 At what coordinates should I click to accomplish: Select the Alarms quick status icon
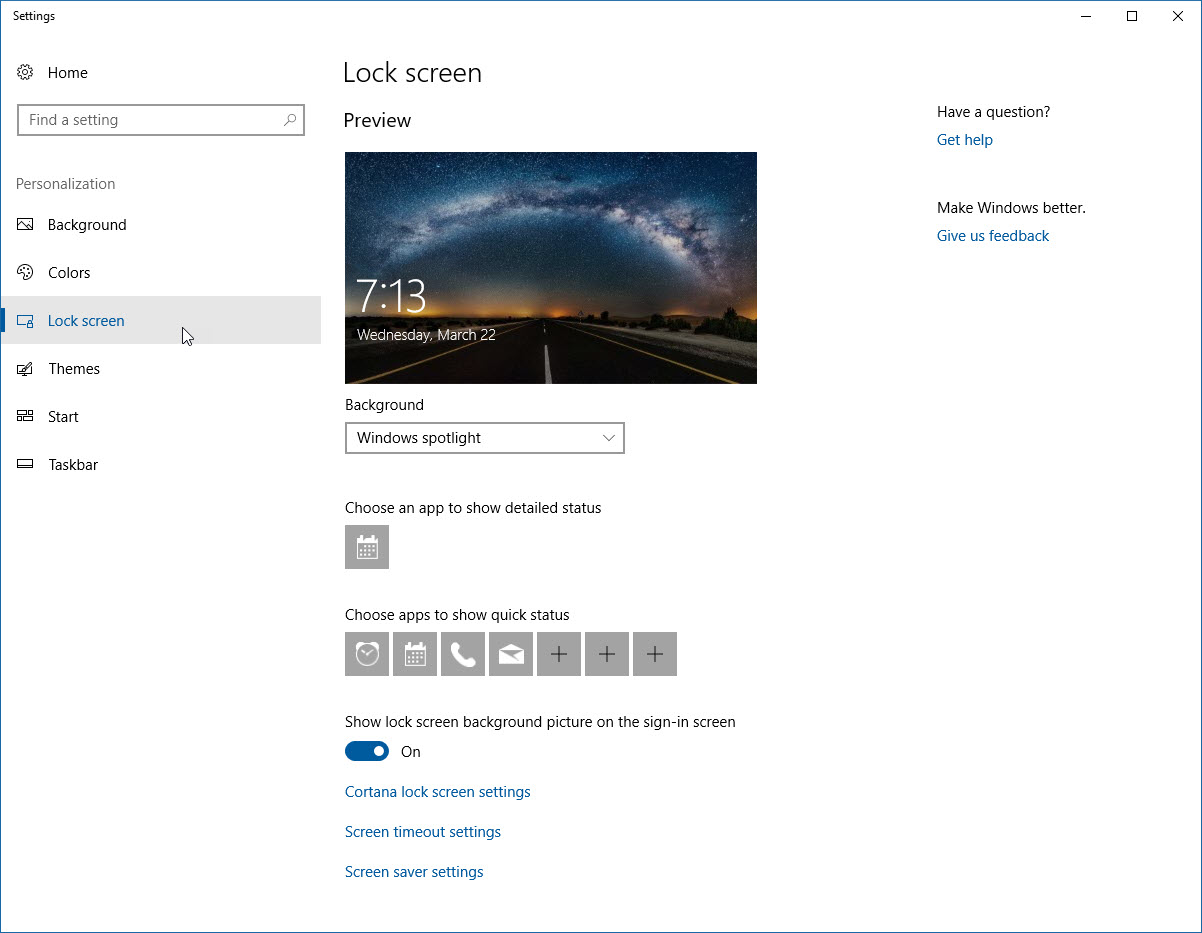[366, 653]
